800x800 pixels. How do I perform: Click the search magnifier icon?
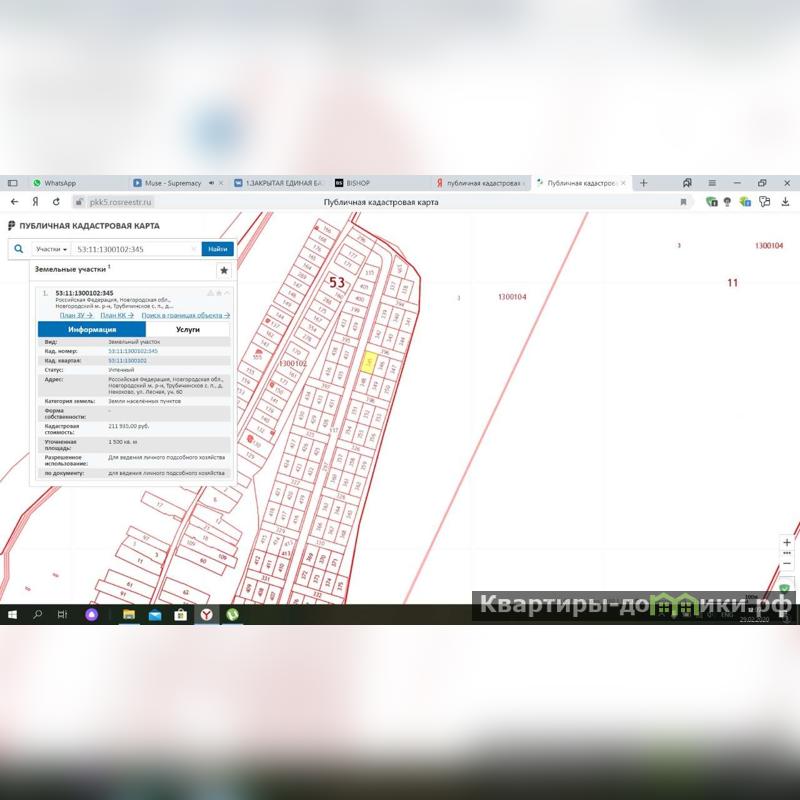click(18, 249)
